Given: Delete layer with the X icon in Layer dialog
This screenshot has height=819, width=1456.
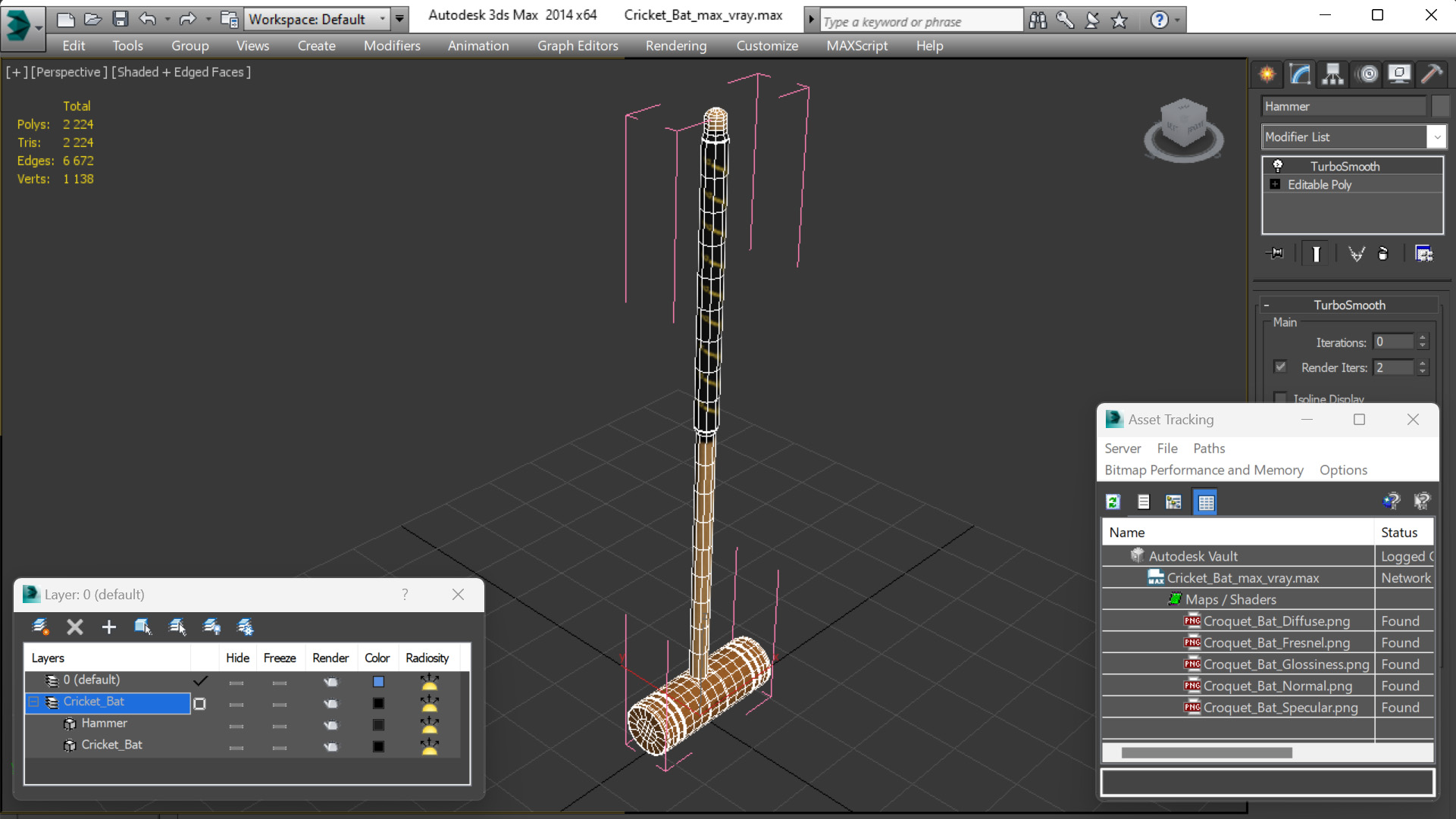Looking at the screenshot, I should [74, 627].
